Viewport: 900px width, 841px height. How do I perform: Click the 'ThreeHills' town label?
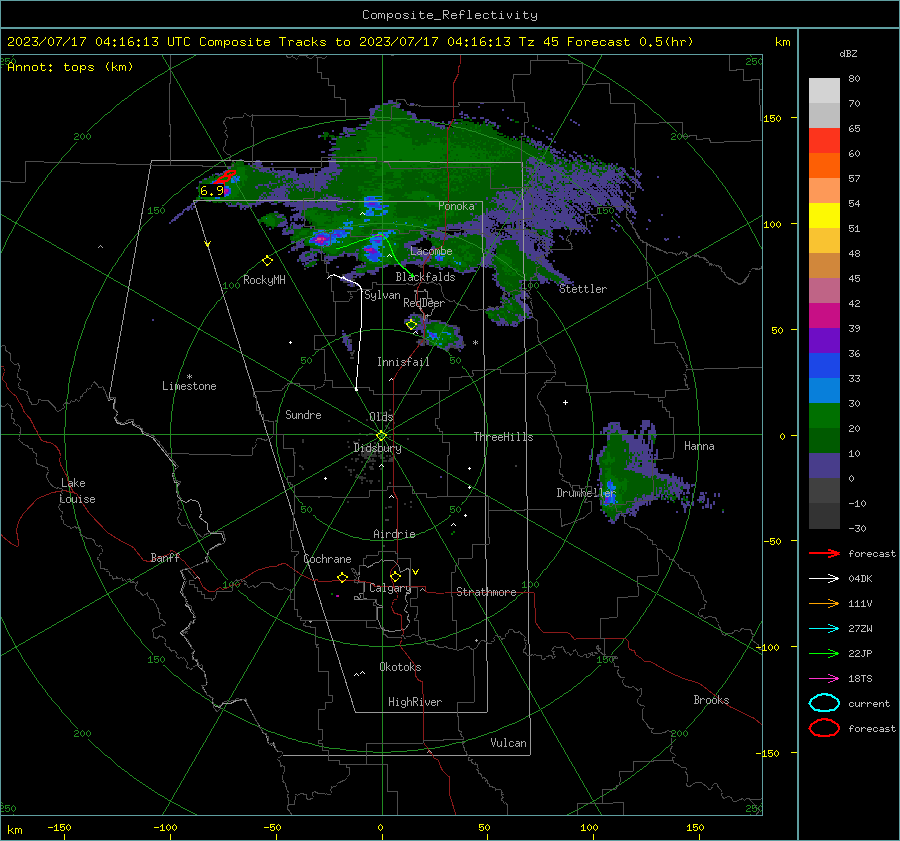503,437
